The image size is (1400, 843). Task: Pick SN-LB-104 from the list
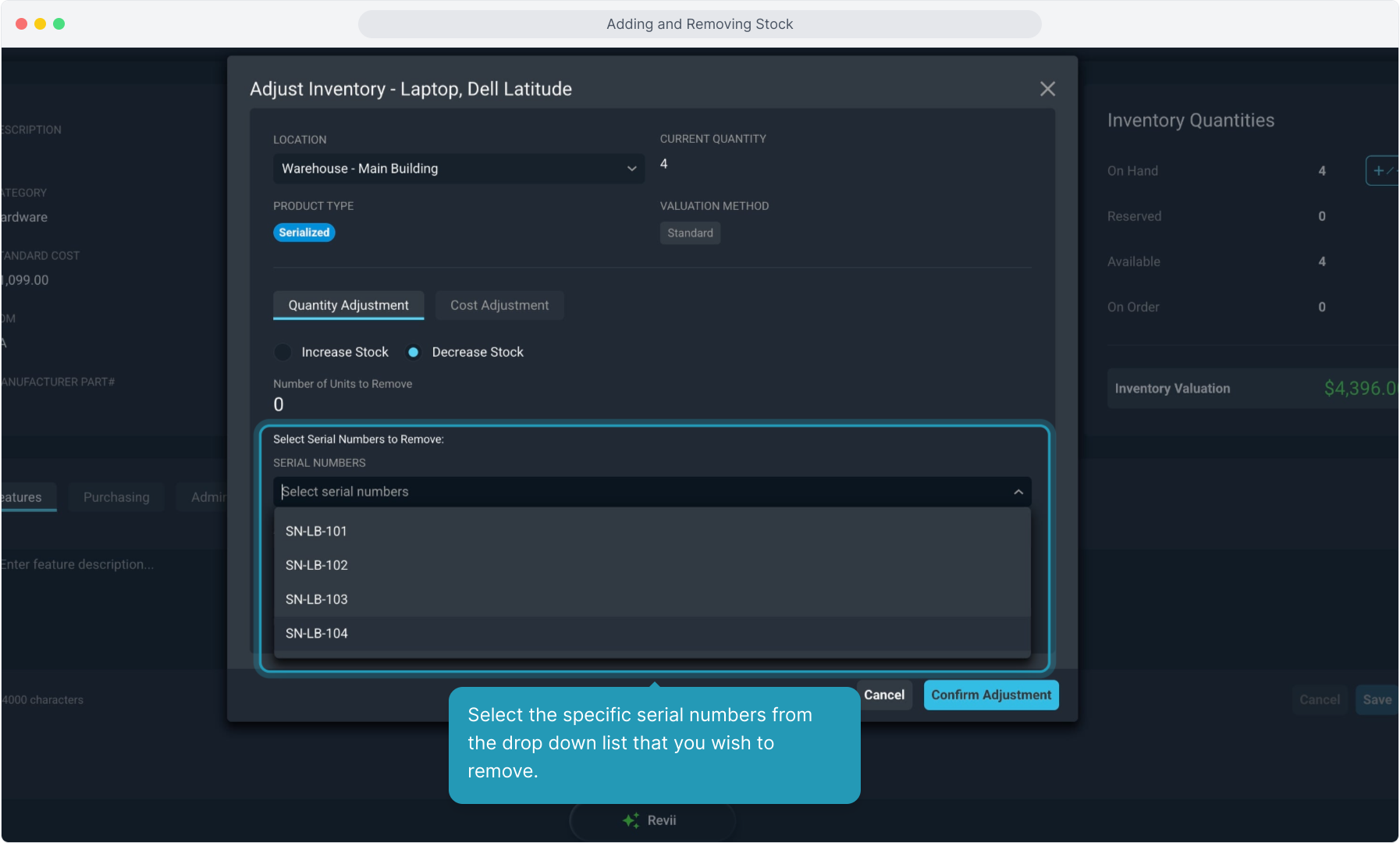(316, 634)
